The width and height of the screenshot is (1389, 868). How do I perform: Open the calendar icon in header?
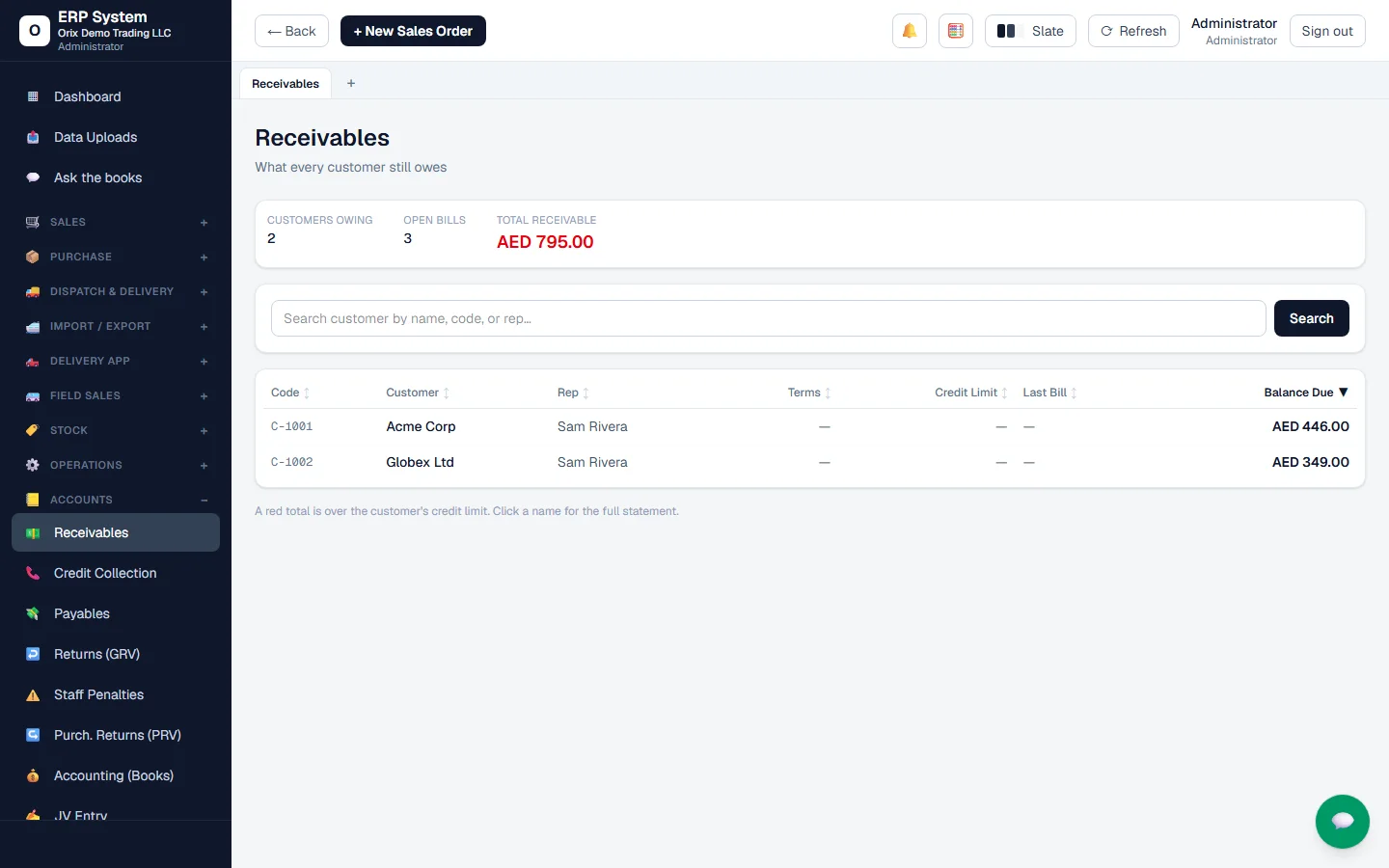[955, 31]
